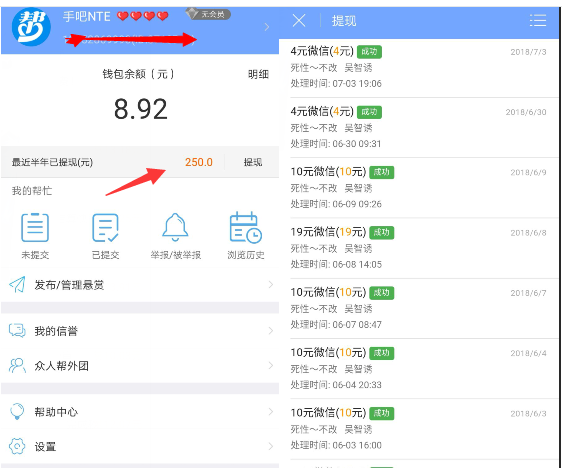
Task: Tap the date 2018/6/4
Action: (528, 353)
